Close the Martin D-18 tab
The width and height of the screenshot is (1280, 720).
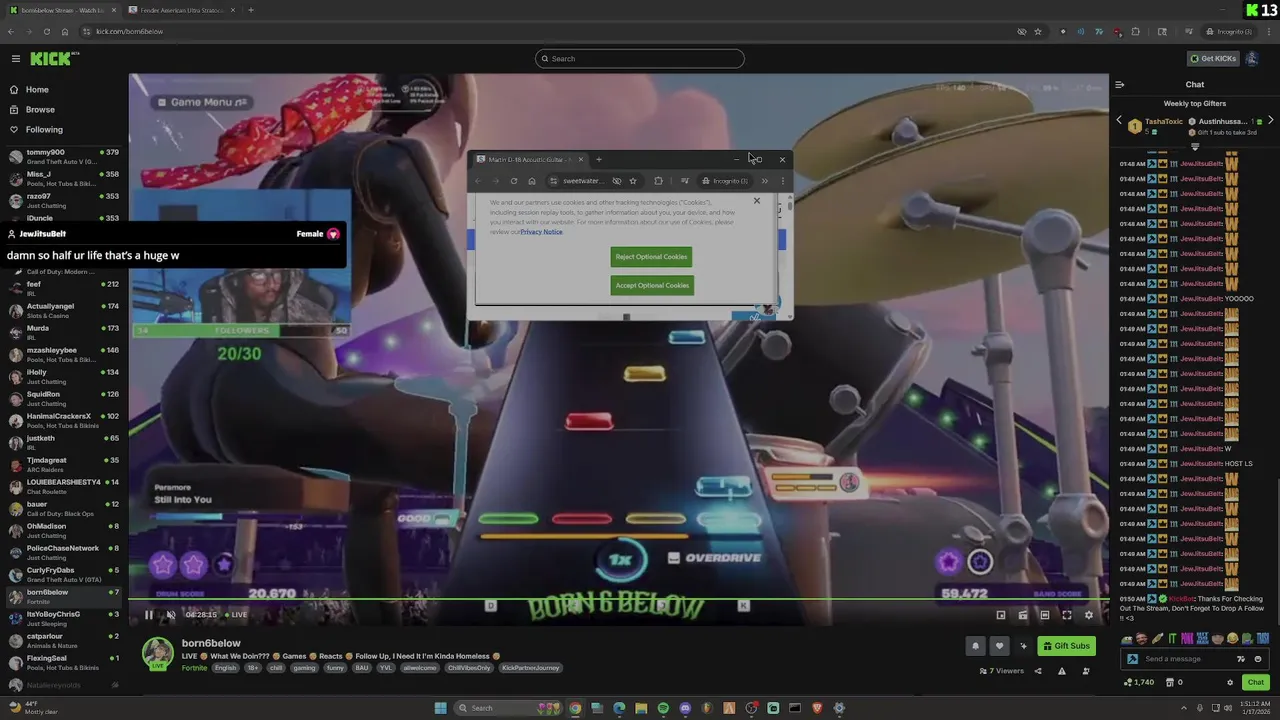click(580, 159)
